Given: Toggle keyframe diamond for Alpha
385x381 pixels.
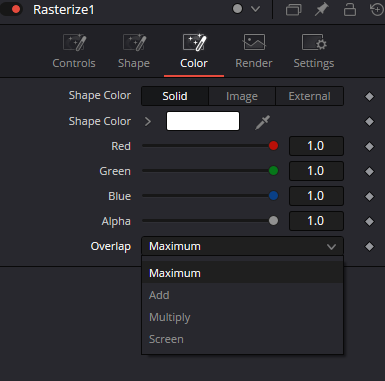Looking at the screenshot, I should coord(369,221).
